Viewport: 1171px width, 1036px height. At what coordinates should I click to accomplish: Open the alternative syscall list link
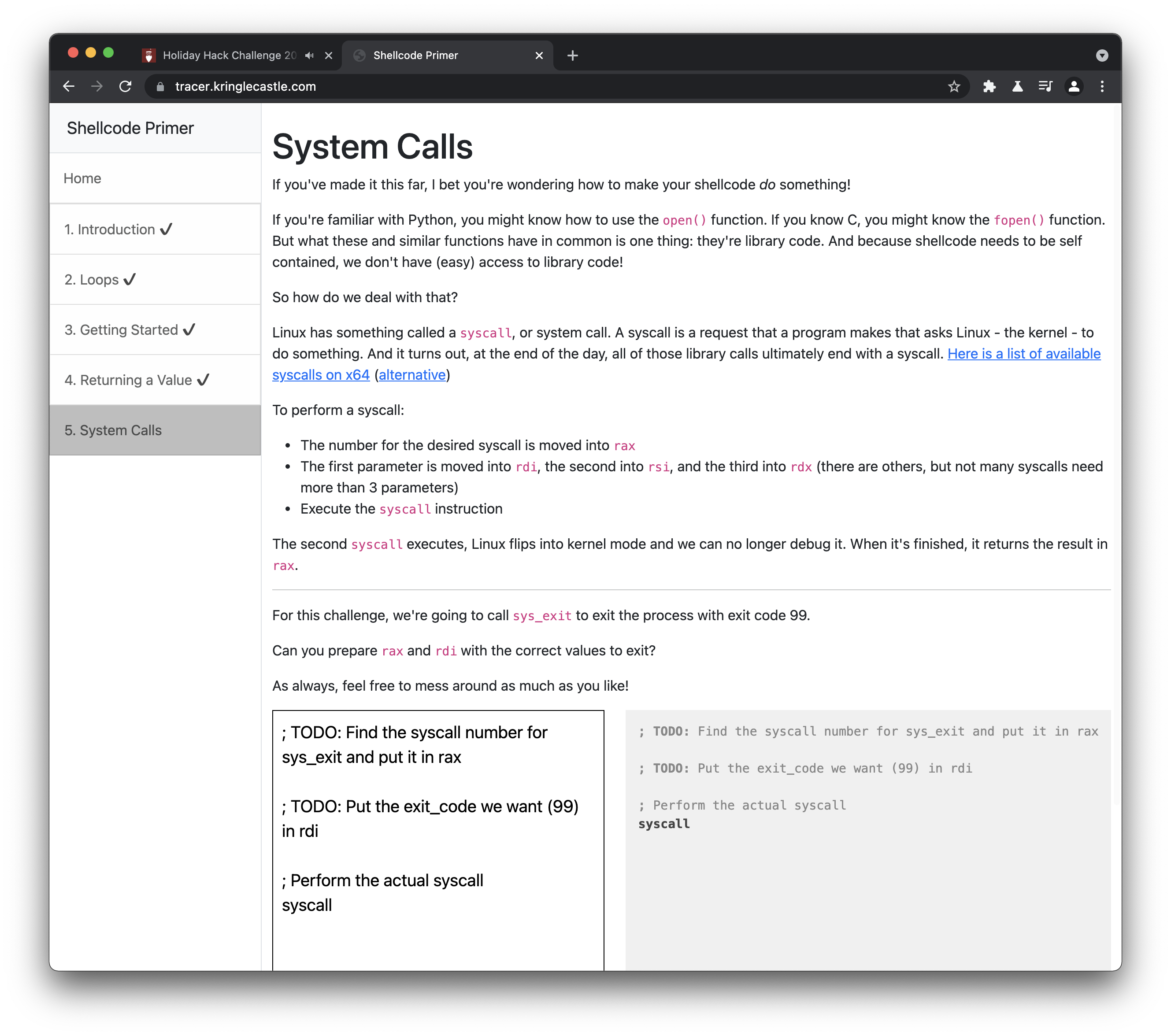click(412, 375)
